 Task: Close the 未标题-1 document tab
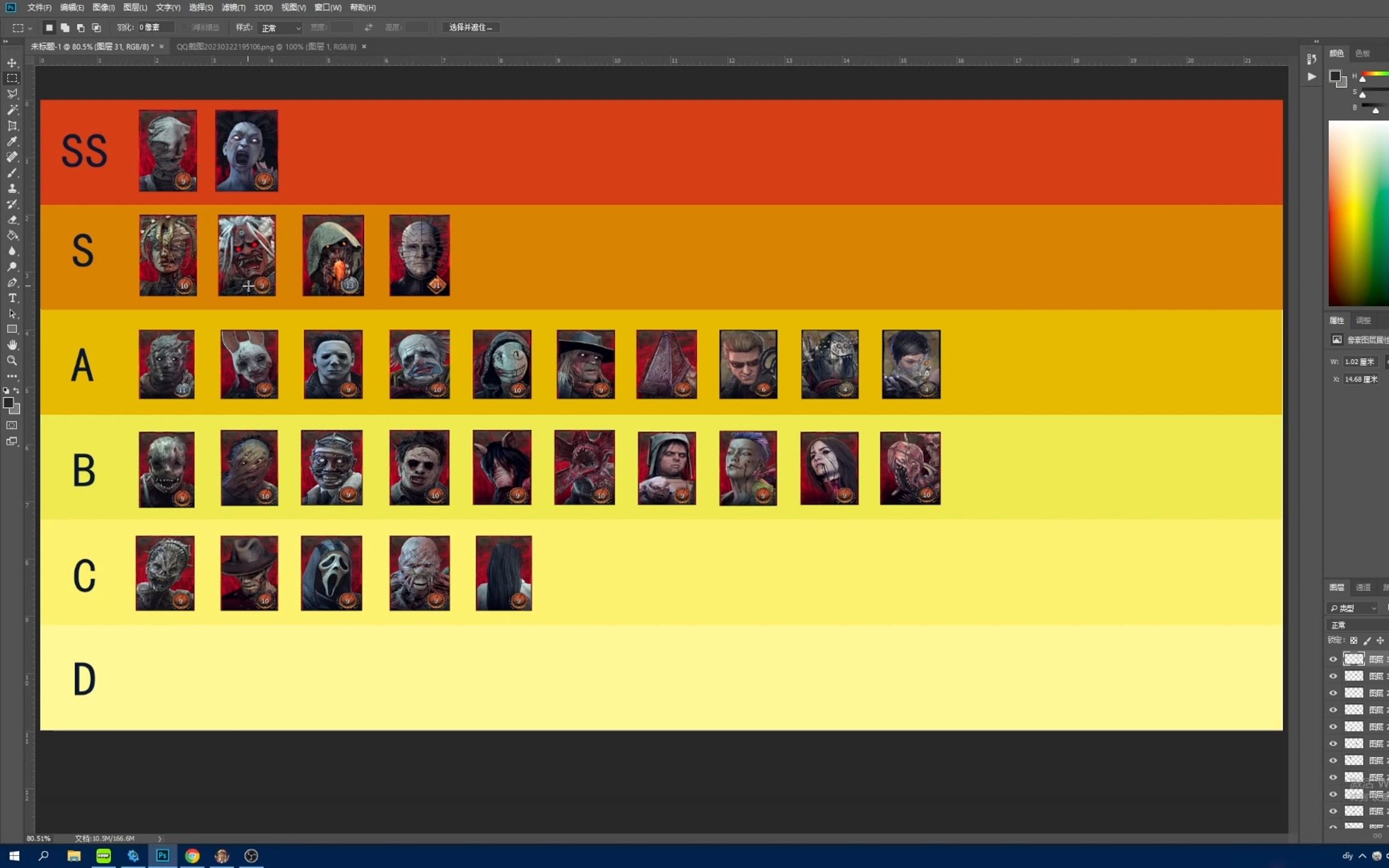(162, 46)
